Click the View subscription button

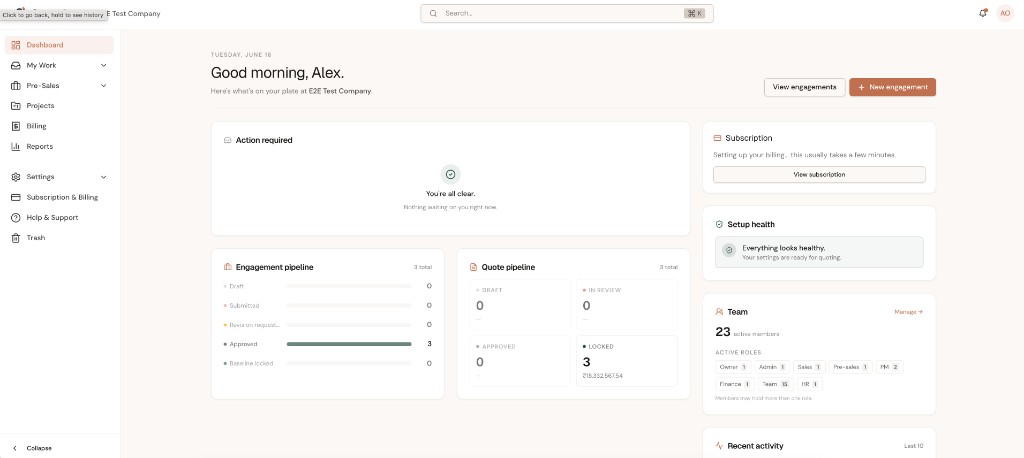coord(819,174)
